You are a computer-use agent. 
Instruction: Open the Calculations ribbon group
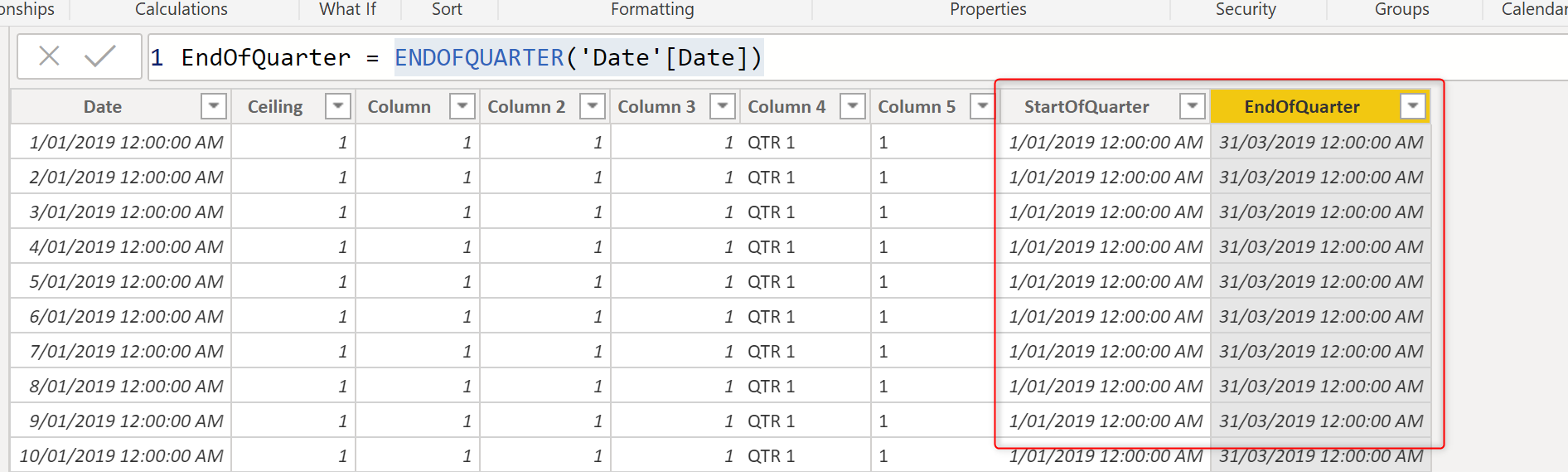[x=181, y=9]
